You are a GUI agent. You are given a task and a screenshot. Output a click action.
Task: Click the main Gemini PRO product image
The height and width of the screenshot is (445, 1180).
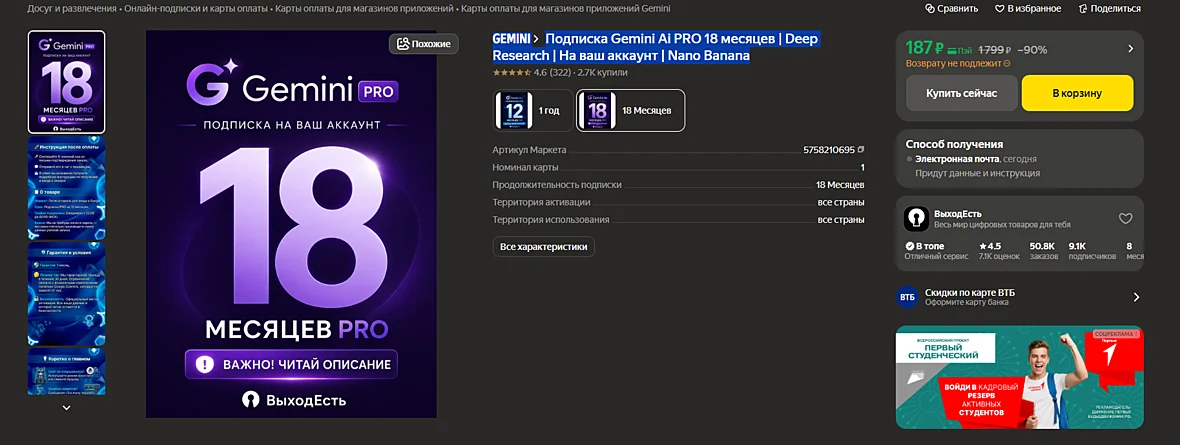point(291,224)
